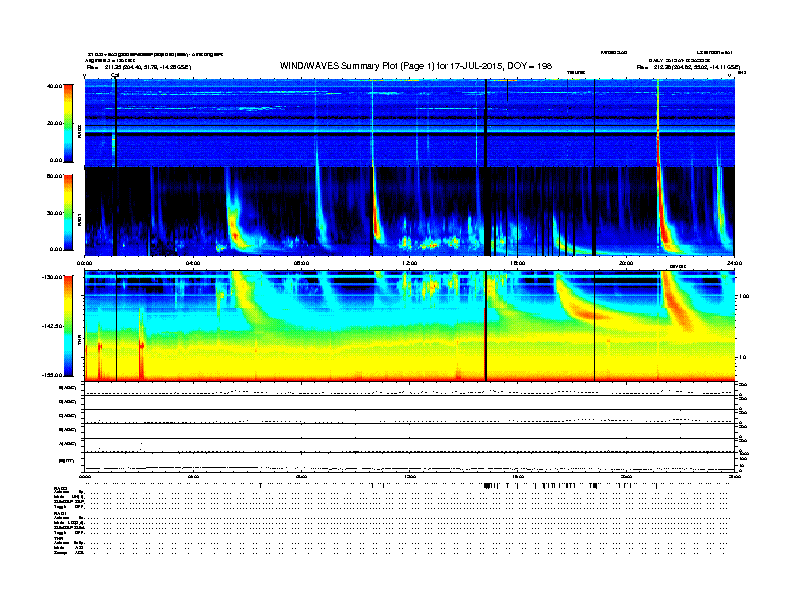Click the 20:00 time label below RAD1 panel
Viewport: 792px width, 612px height.
click(x=625, y=264)
